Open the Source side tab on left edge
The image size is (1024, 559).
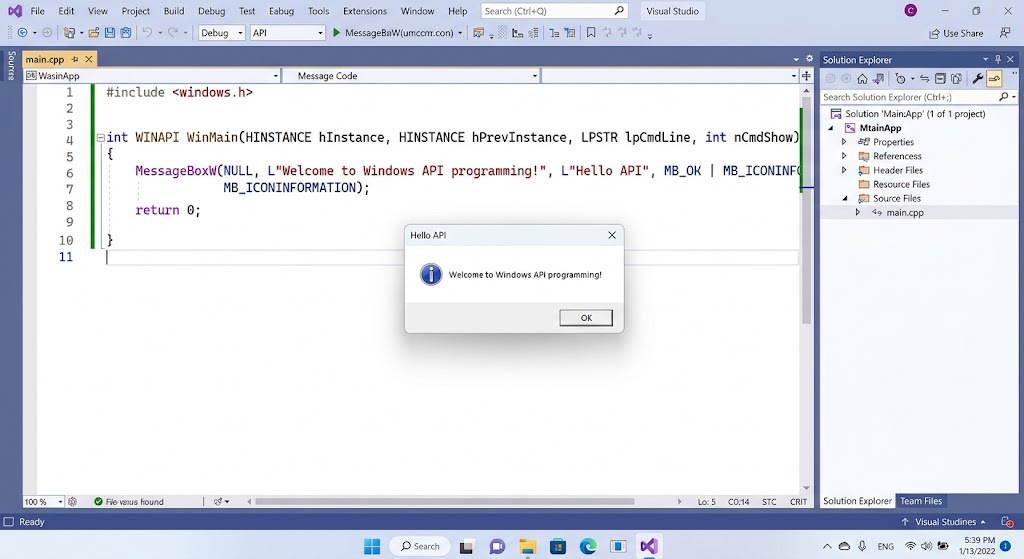point(10,65)
